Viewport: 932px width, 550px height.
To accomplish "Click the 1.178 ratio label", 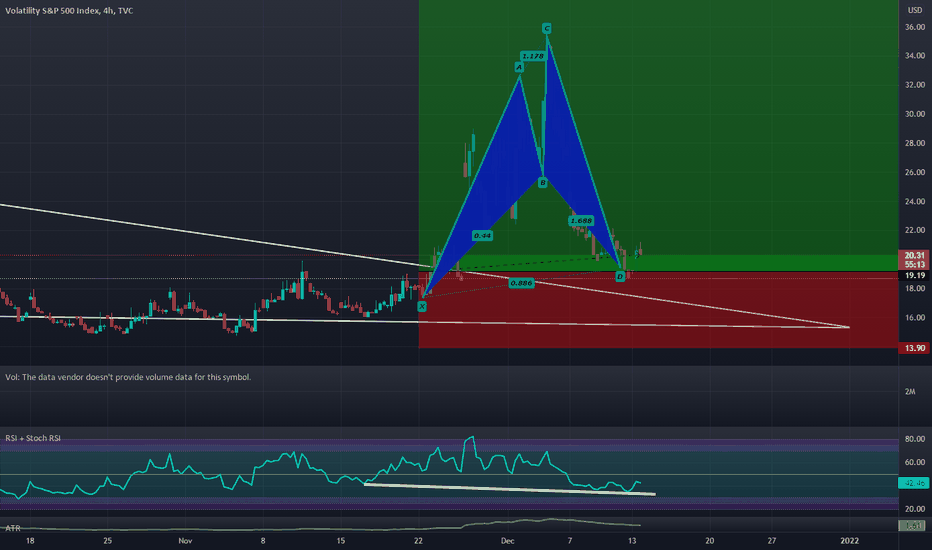I will (532, 56).
